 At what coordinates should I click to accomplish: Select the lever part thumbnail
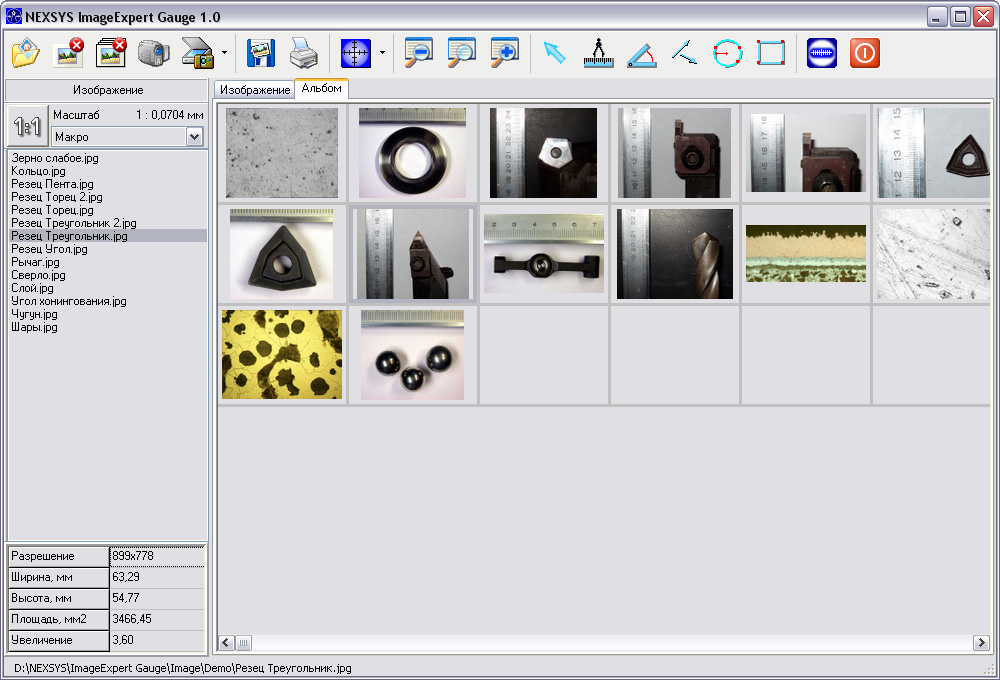point(544,254)
